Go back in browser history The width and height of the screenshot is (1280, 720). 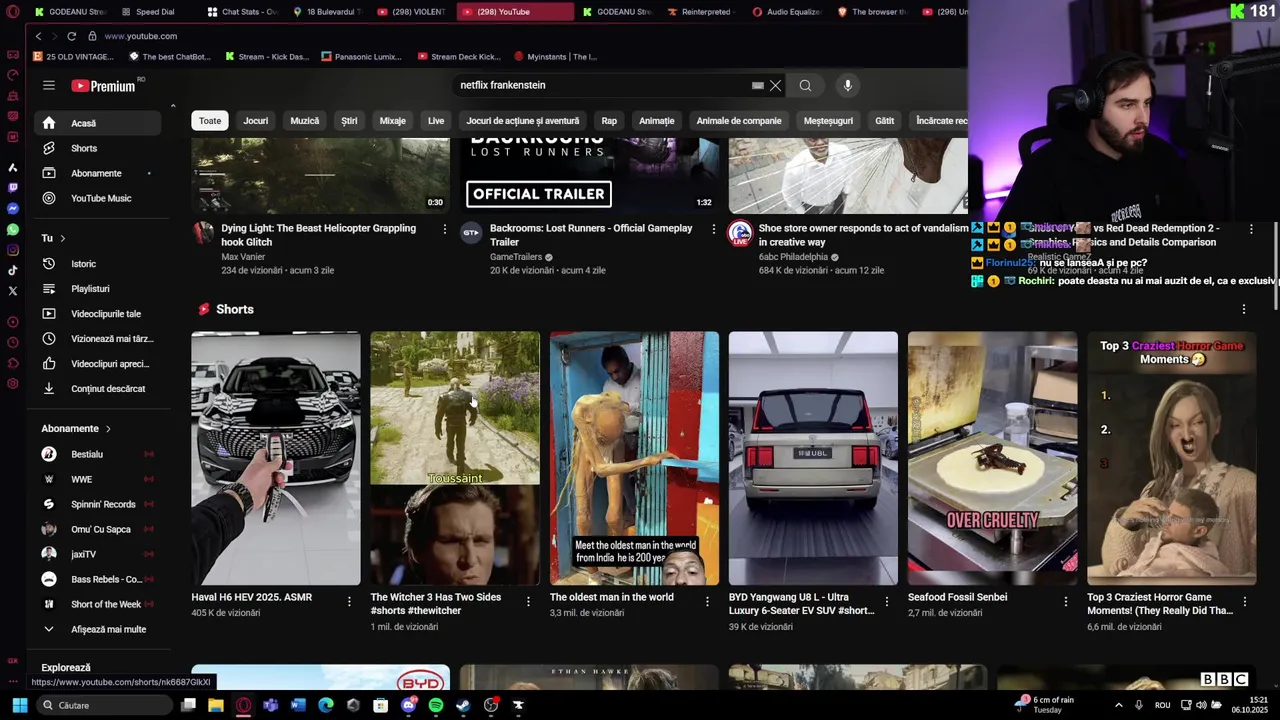coord(38,36)
